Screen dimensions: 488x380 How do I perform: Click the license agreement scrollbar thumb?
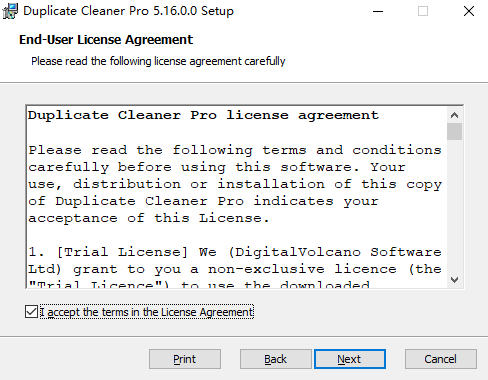pyautogui.click(x=454, y=132)
